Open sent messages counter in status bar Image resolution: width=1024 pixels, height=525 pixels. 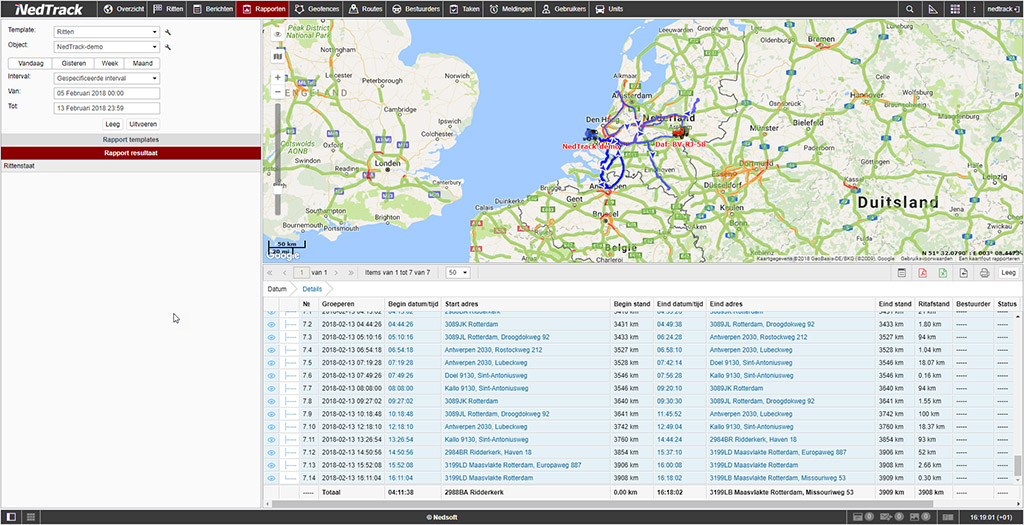[x=891, y=517]
